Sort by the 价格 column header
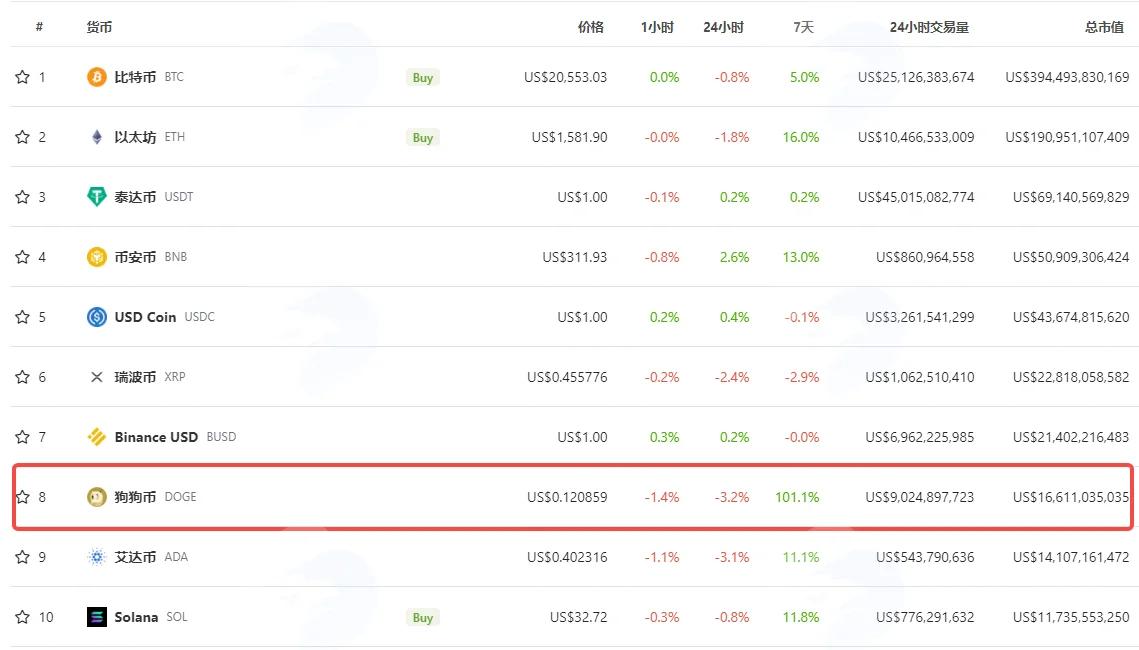Image resolution: width=1139 pixels, height=650 pixels. click(x=591, y=27)
